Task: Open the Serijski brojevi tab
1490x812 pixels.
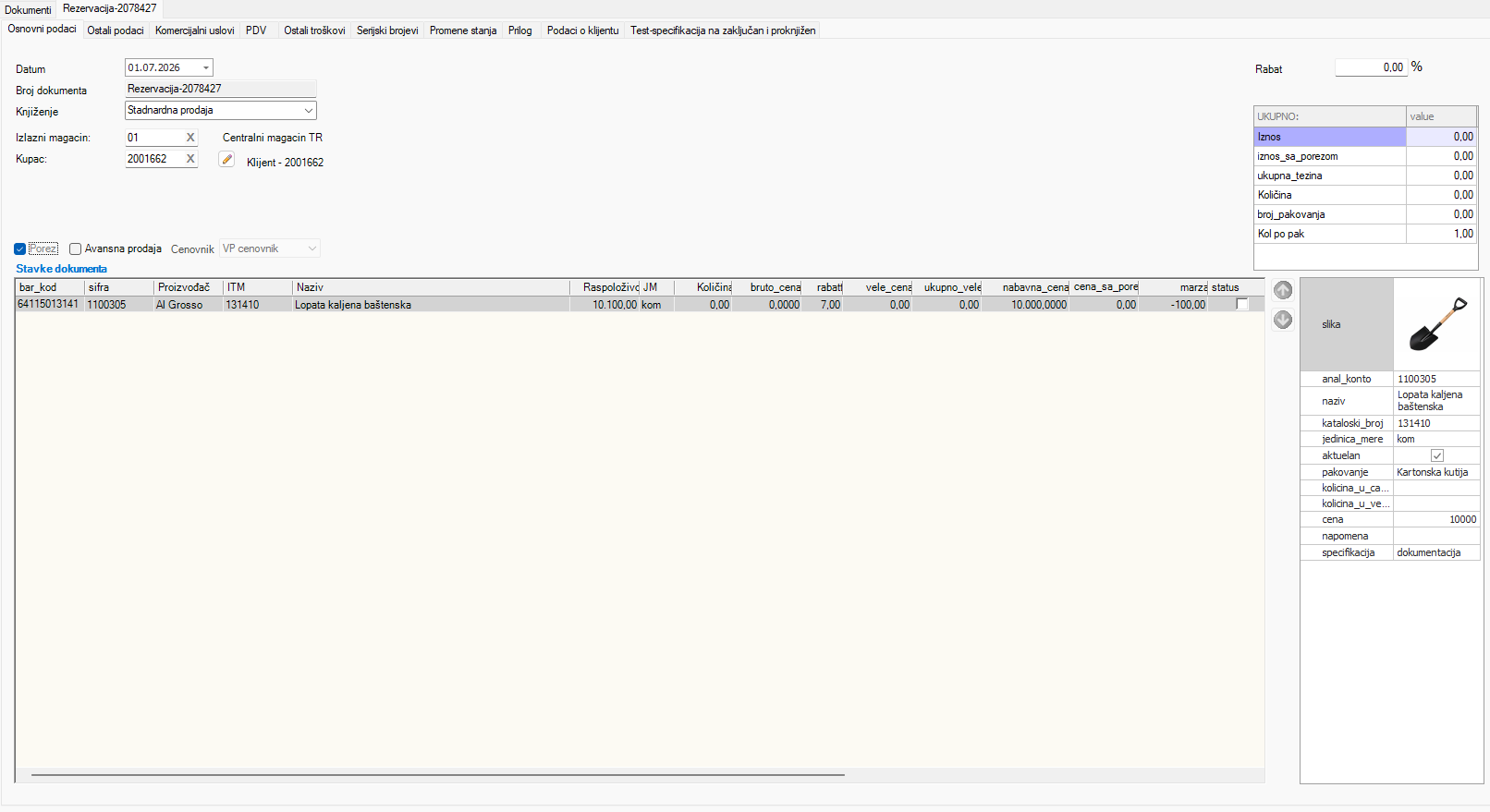Action: 387,30
